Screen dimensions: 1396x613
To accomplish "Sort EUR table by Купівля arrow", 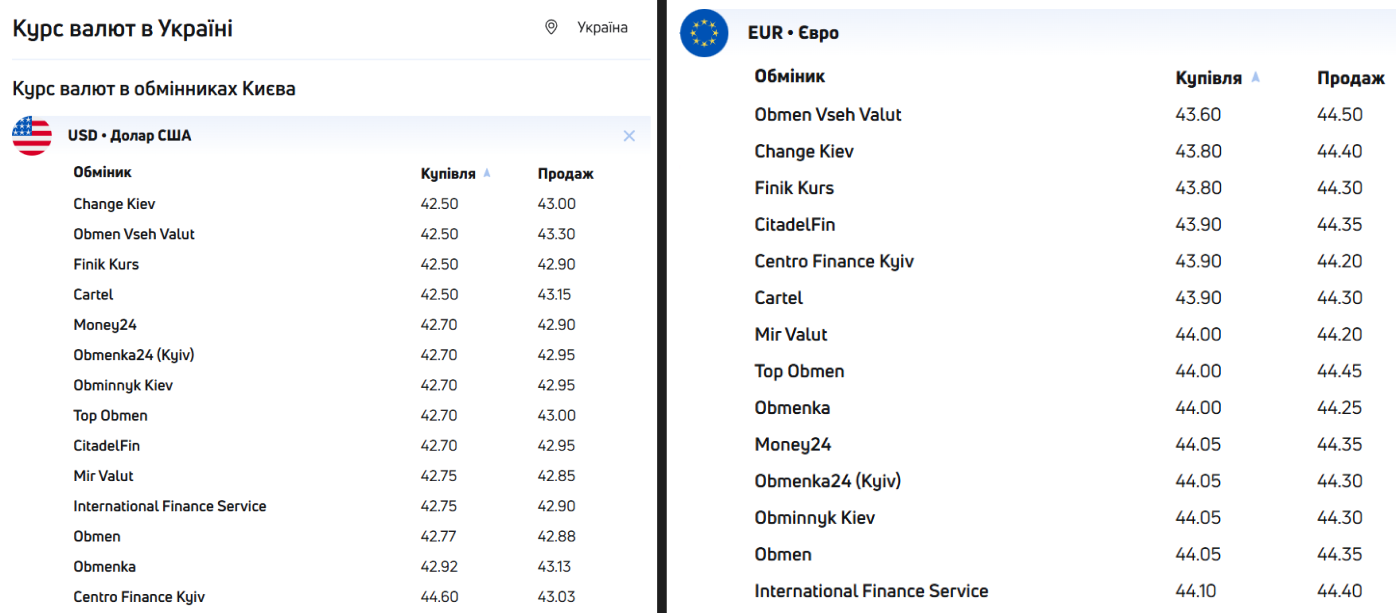I will point(1256,77).
